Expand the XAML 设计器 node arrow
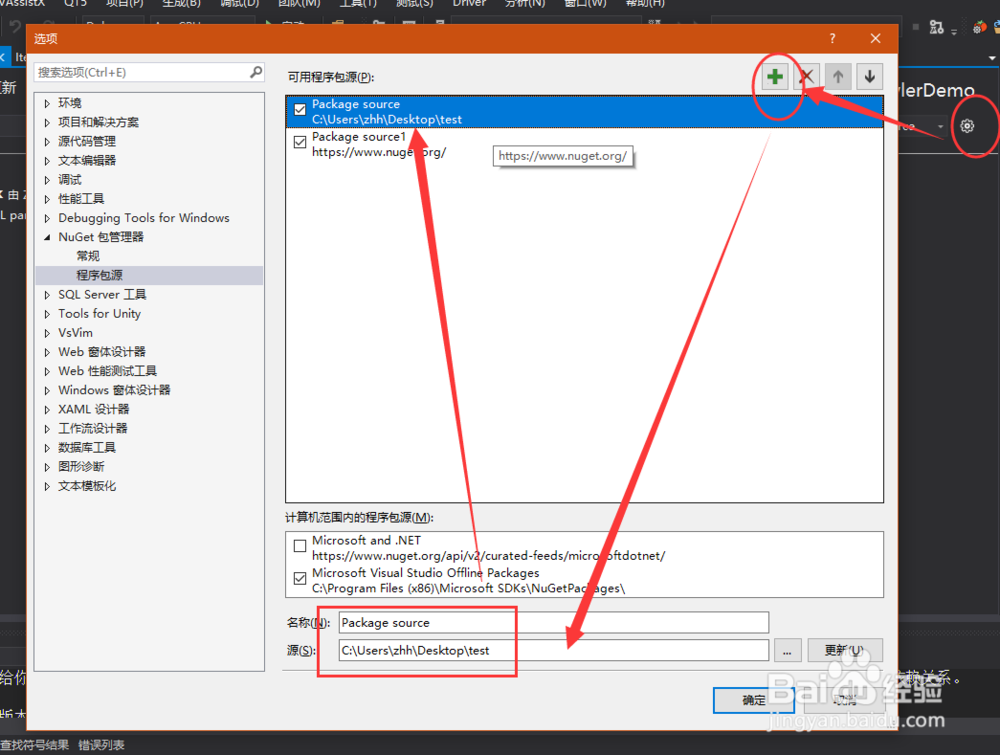1000x755 pixels. (47, 409)
